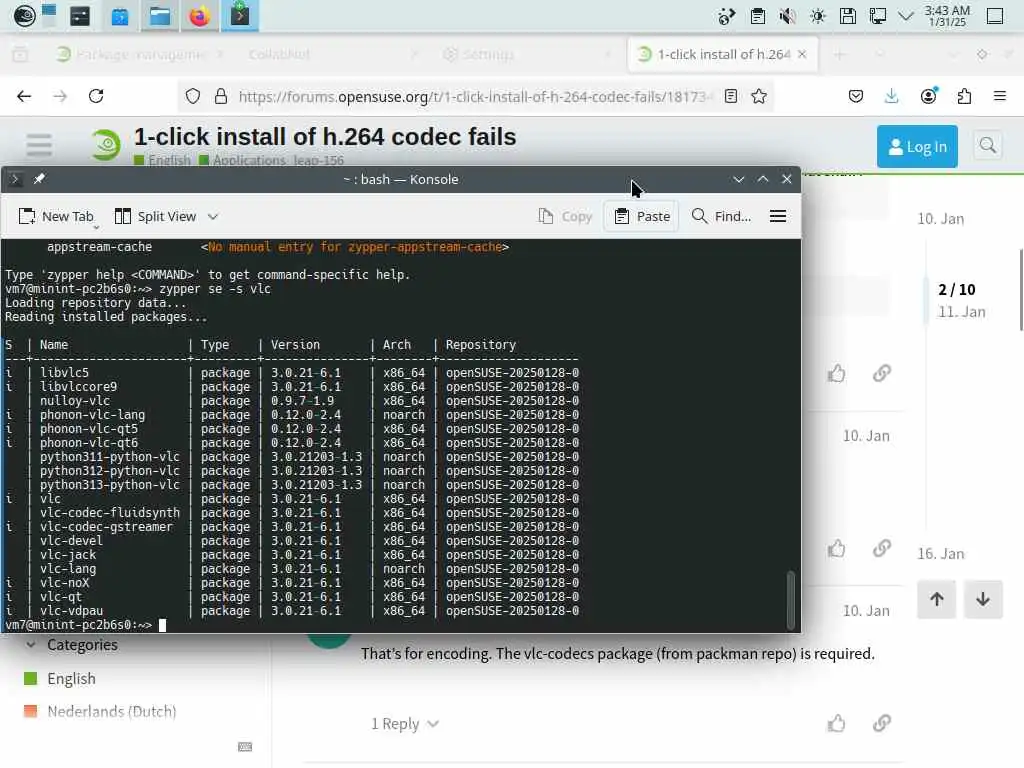Open the Pocket save icon
Screen dimensions: 1024x768
tap(856, 97)
